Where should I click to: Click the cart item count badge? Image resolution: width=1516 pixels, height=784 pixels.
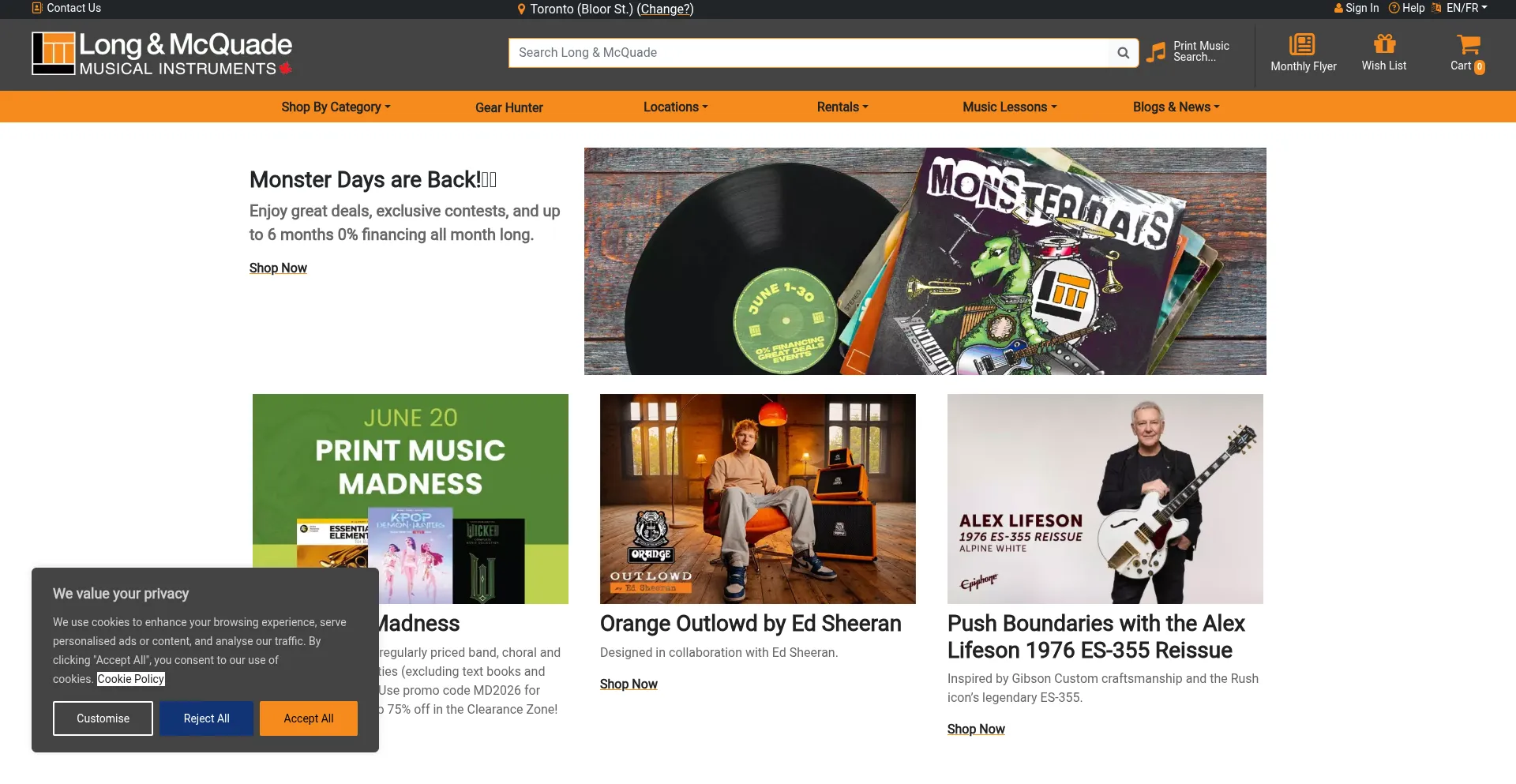pyautogui.click(x=1480, y=67)
